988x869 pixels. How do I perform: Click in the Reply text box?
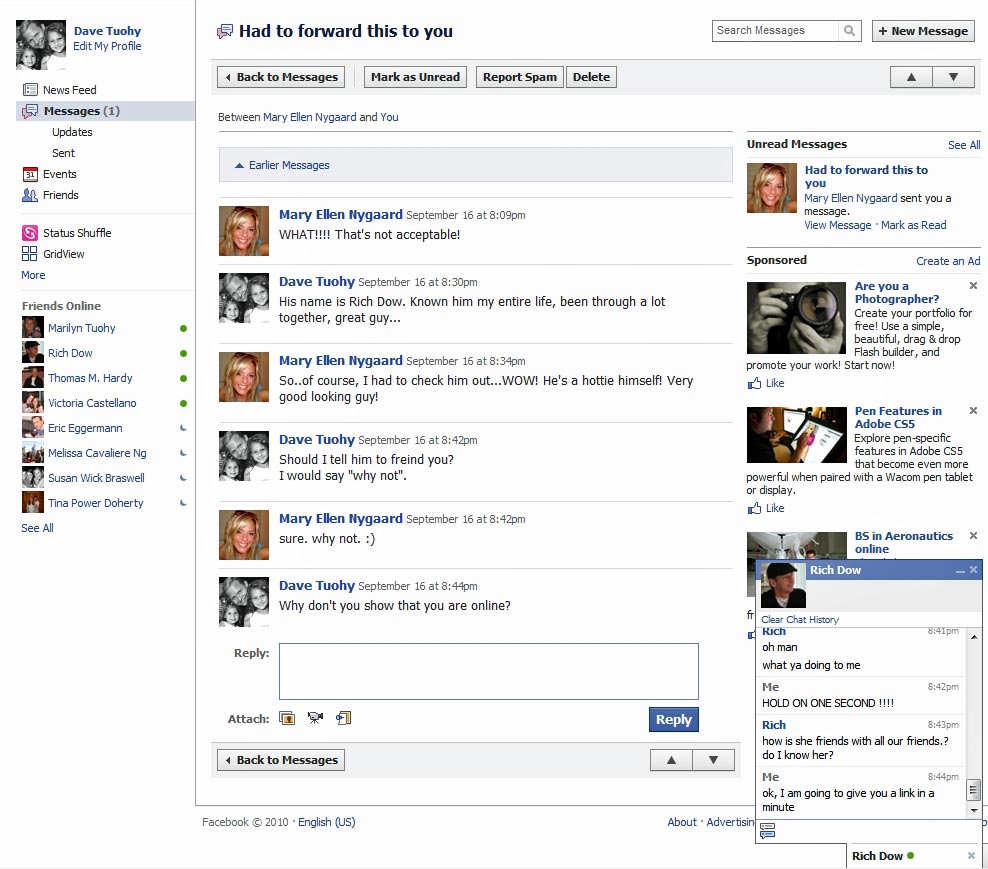coord(488,671)
